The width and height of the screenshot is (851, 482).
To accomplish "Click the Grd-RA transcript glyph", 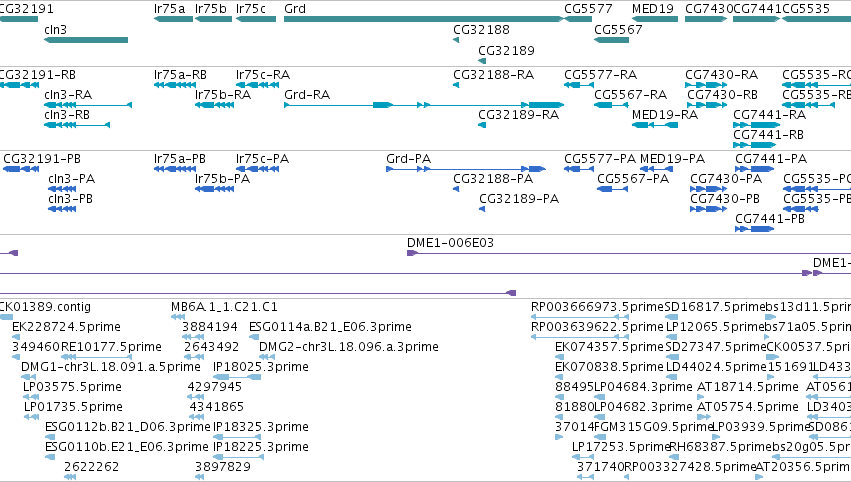I will (x=424, y=105).
